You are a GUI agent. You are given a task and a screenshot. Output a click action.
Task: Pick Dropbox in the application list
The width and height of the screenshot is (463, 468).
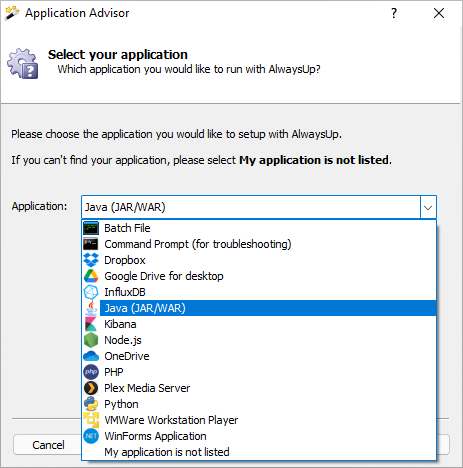[x=259, y=260]
